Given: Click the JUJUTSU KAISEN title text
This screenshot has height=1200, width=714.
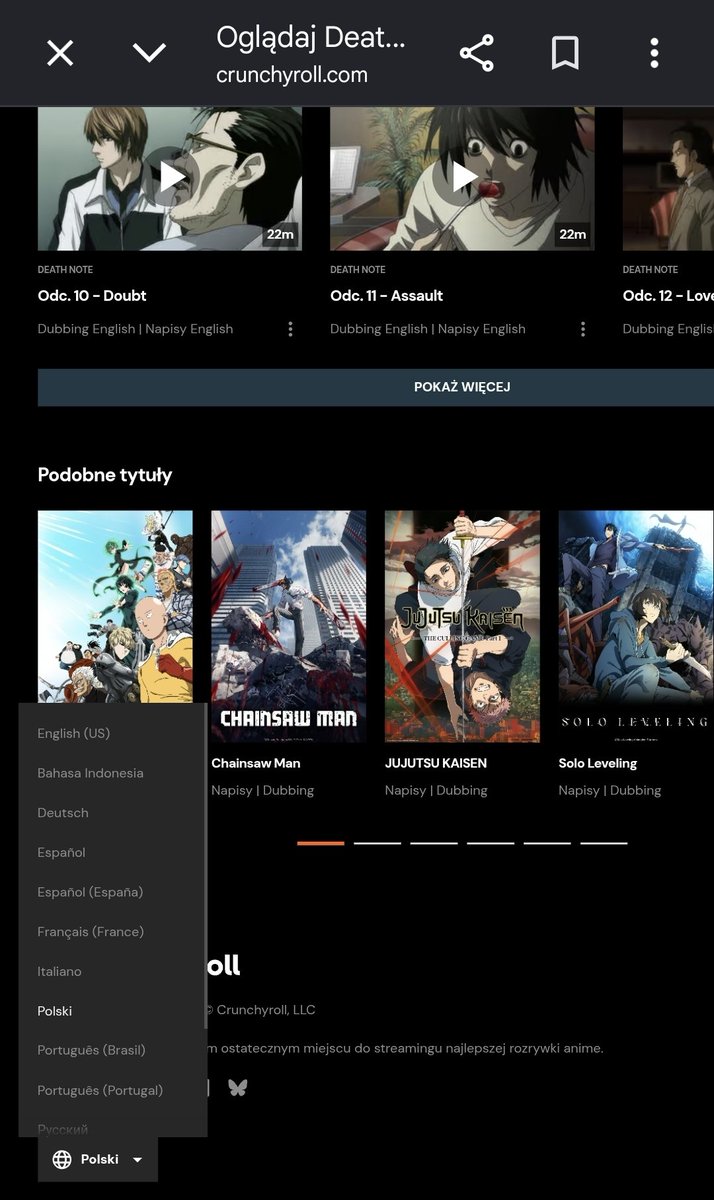Looking at the screenshot, I should [436, 763].
